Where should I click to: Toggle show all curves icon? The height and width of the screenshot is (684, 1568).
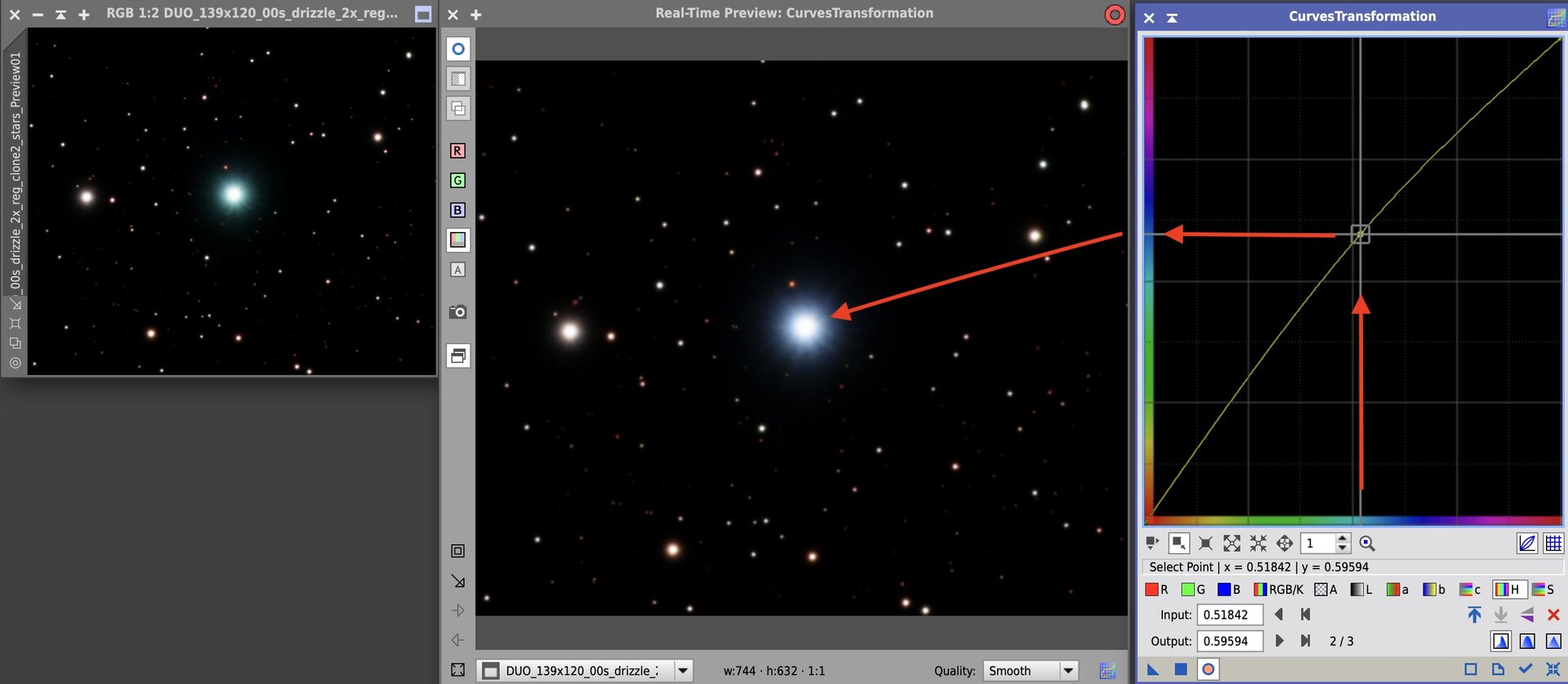point(1527,543)
